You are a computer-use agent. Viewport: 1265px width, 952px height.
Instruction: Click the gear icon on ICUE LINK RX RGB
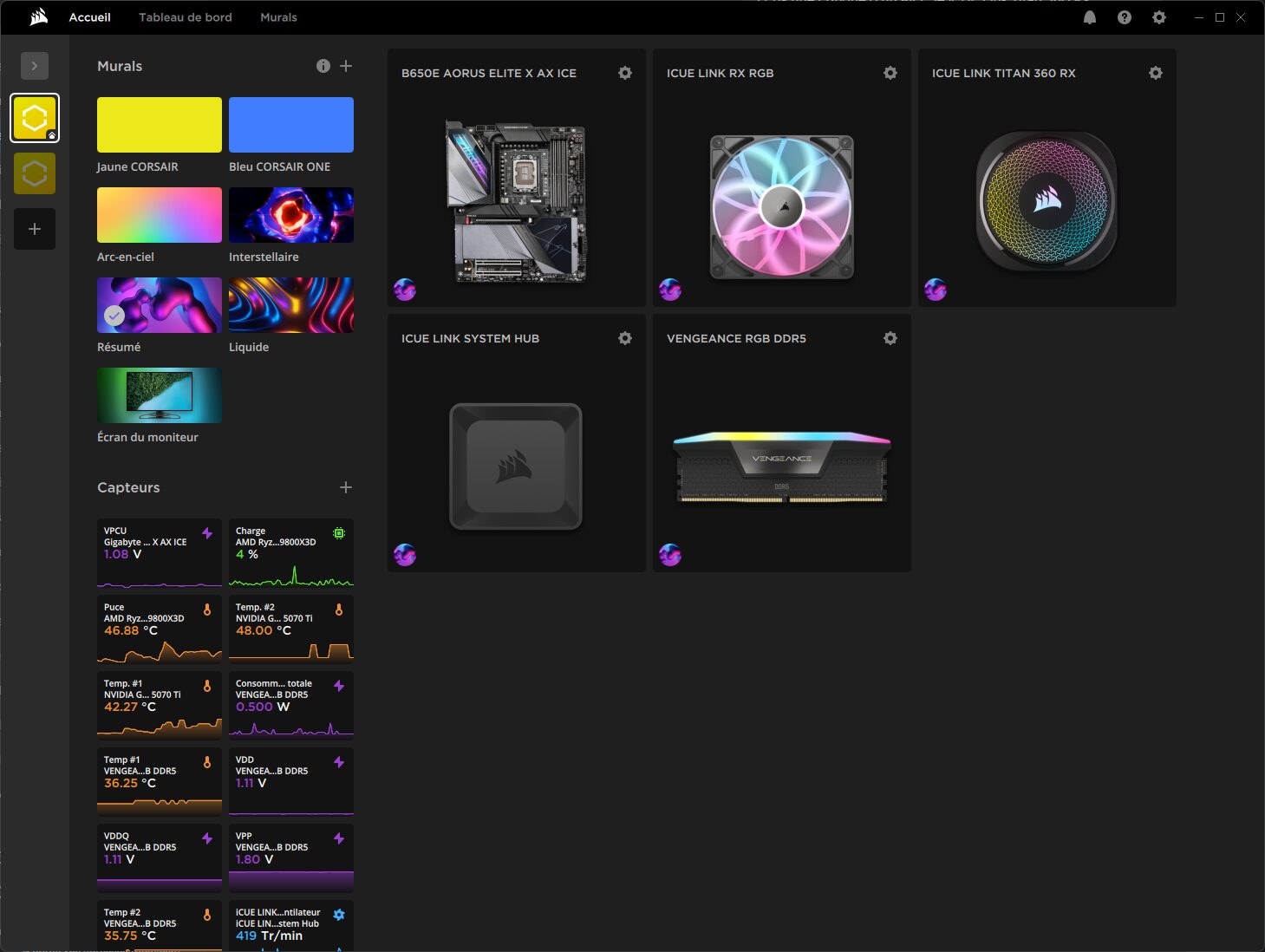coord(890,74)
